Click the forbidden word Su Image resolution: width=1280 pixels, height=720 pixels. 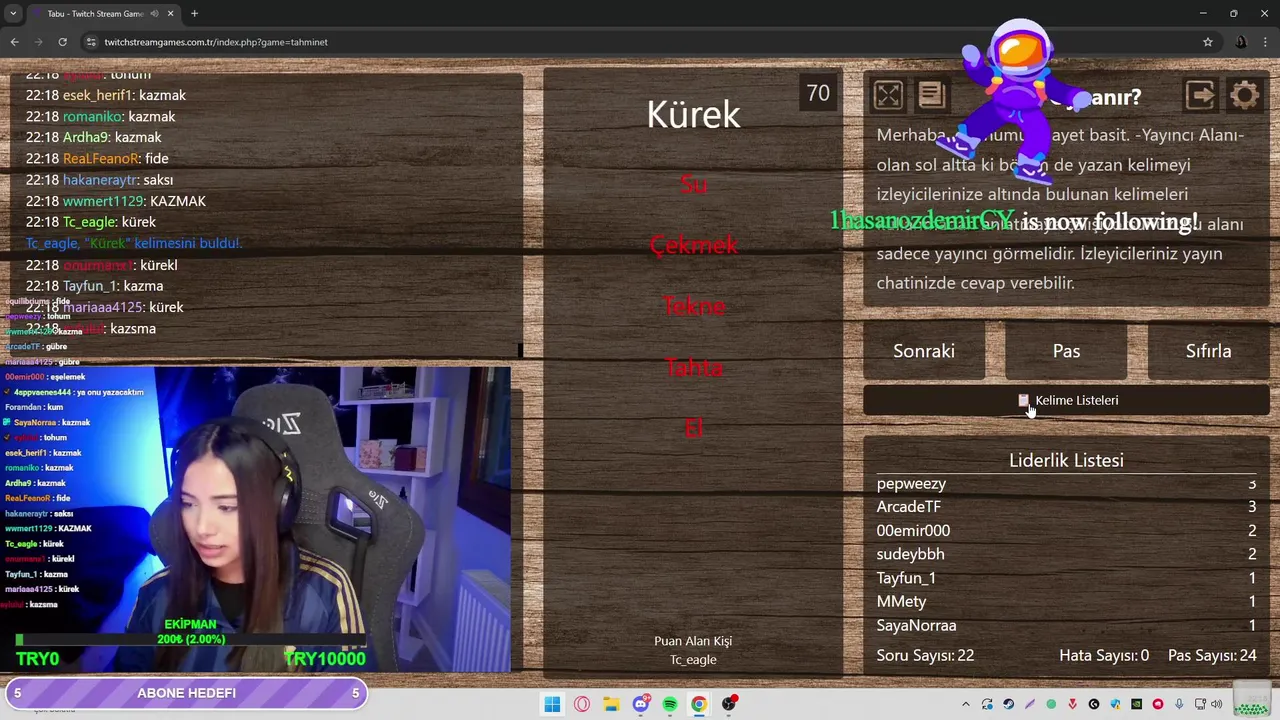[x=693, y=184]
